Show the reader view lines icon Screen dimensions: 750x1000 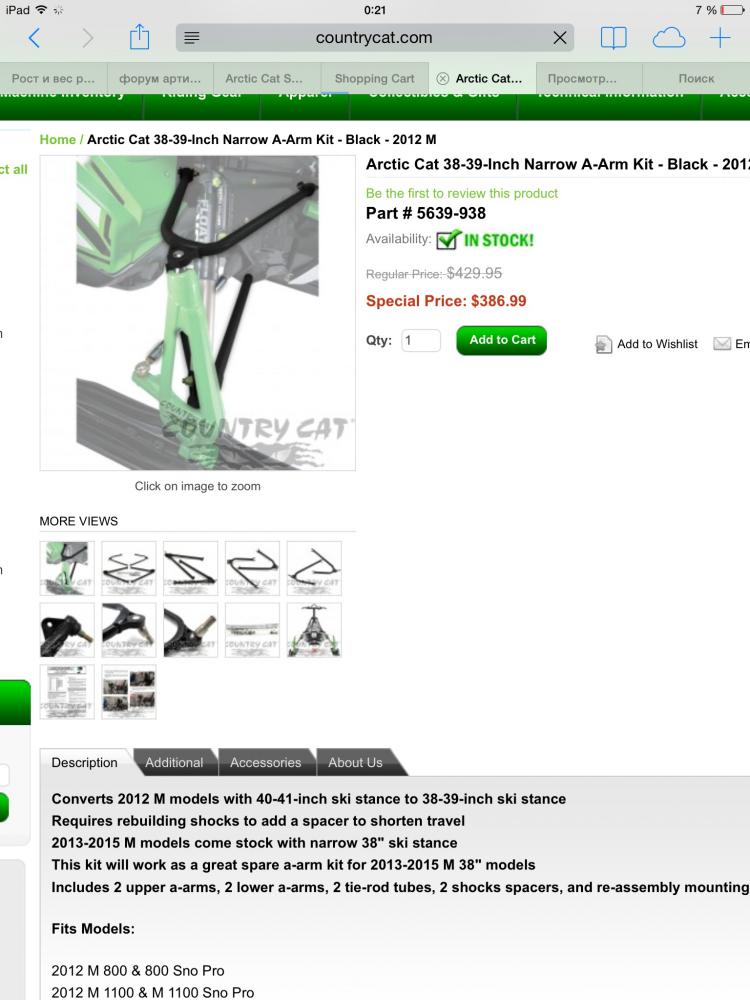coord(191,38)
